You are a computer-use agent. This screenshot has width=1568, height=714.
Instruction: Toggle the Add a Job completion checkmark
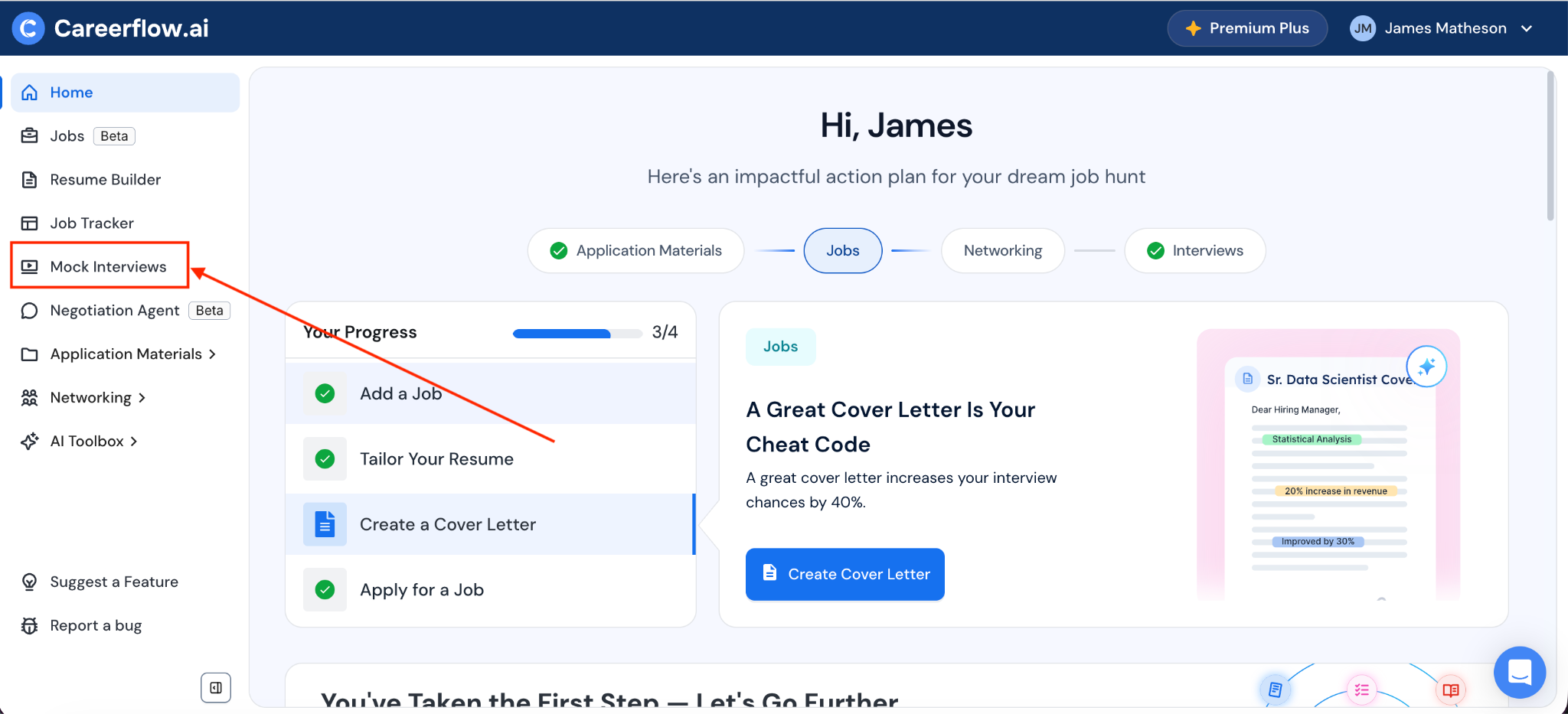[325, 393]
